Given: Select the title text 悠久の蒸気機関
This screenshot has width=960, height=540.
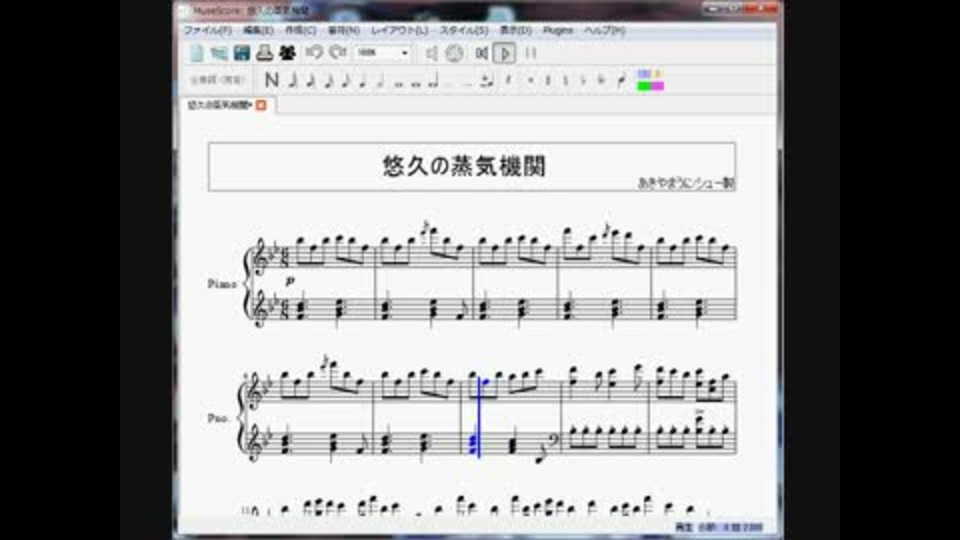Looking at the screenshot, I should point(464,166).
